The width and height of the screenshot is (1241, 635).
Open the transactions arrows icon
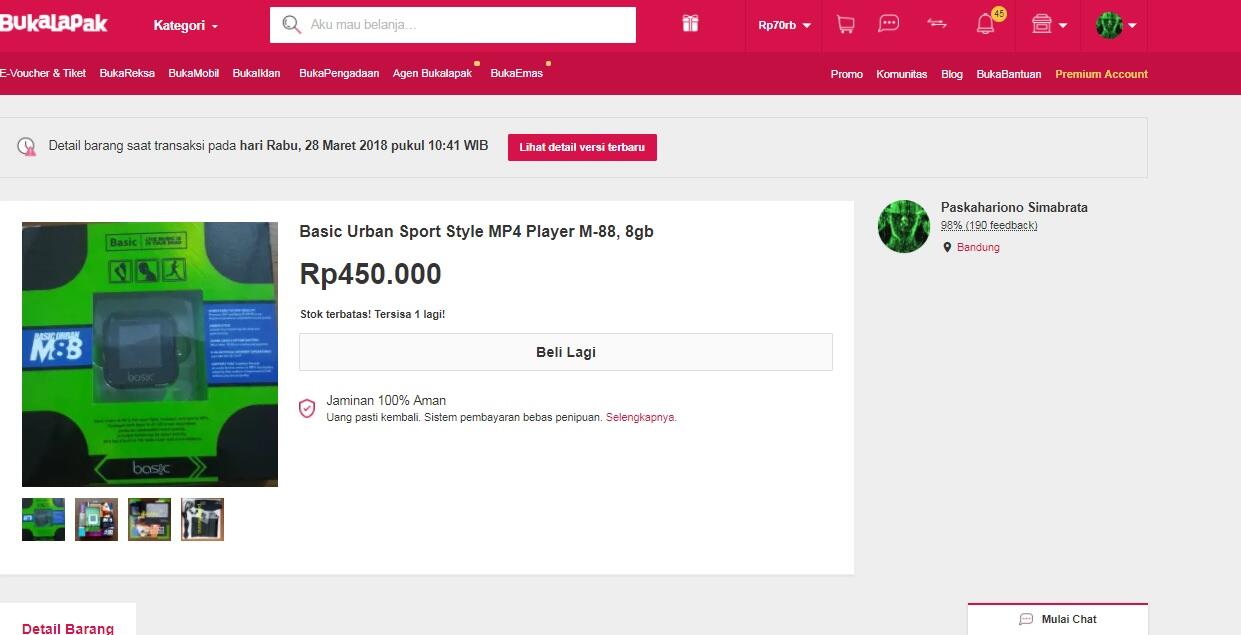click(937, 23)
